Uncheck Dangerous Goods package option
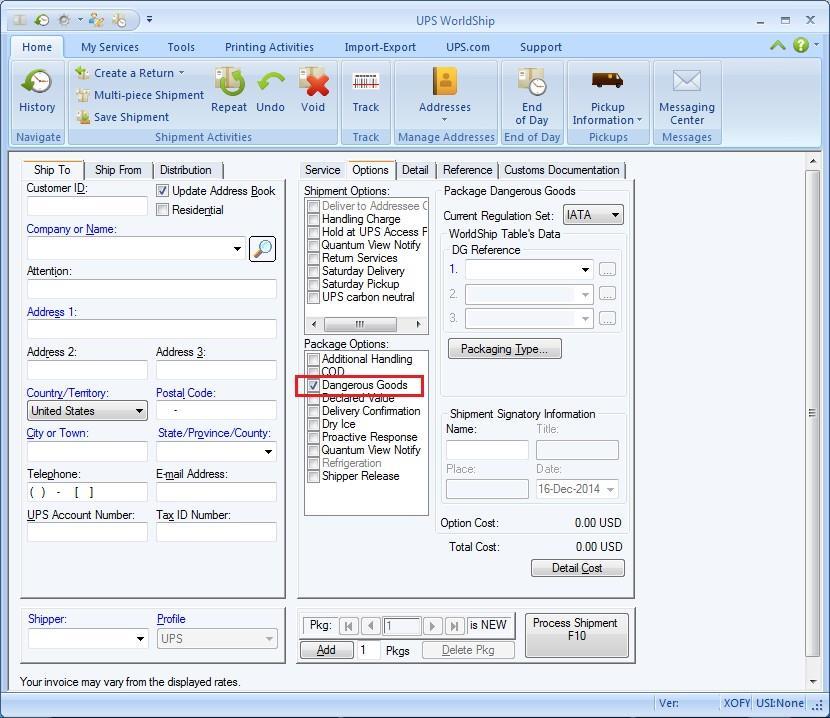830x718 pixels. coord(313,385)
